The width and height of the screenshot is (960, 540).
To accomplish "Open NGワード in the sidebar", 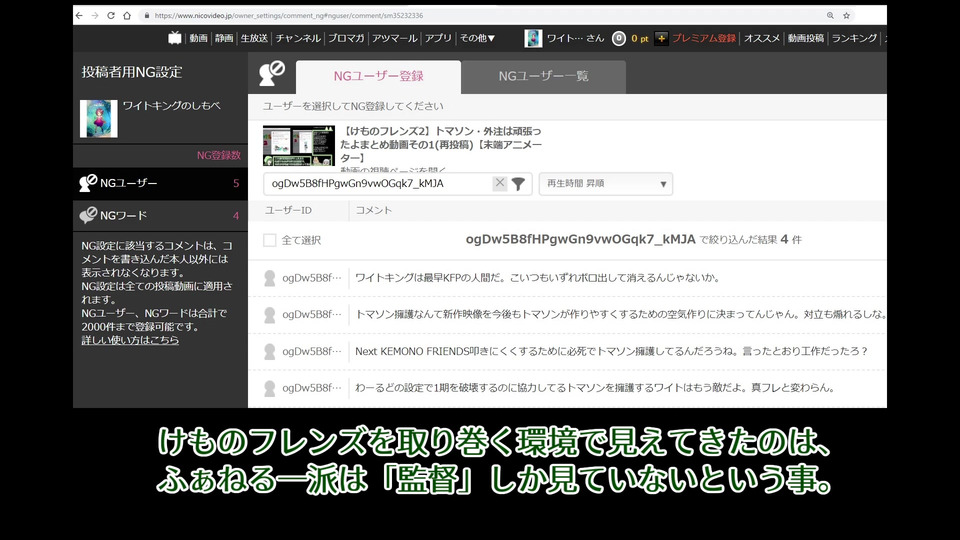I will (x=160, y=216).
